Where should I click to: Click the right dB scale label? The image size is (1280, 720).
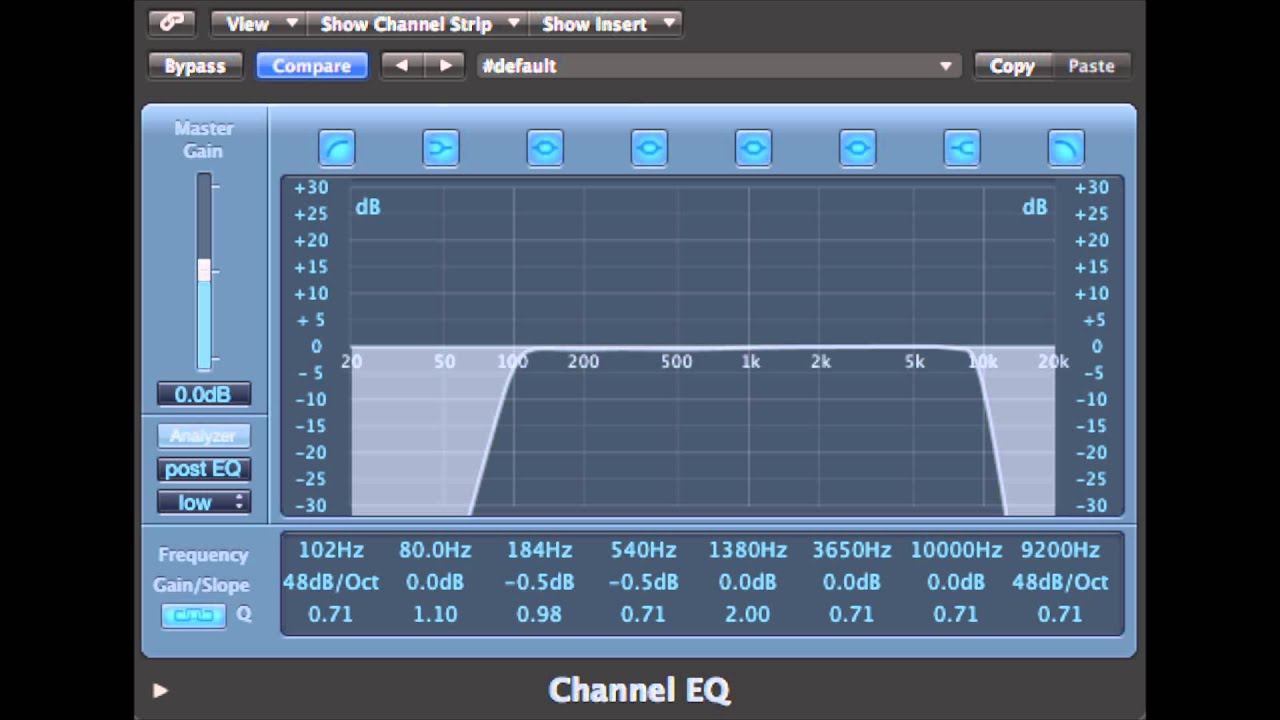[1034, 207]
